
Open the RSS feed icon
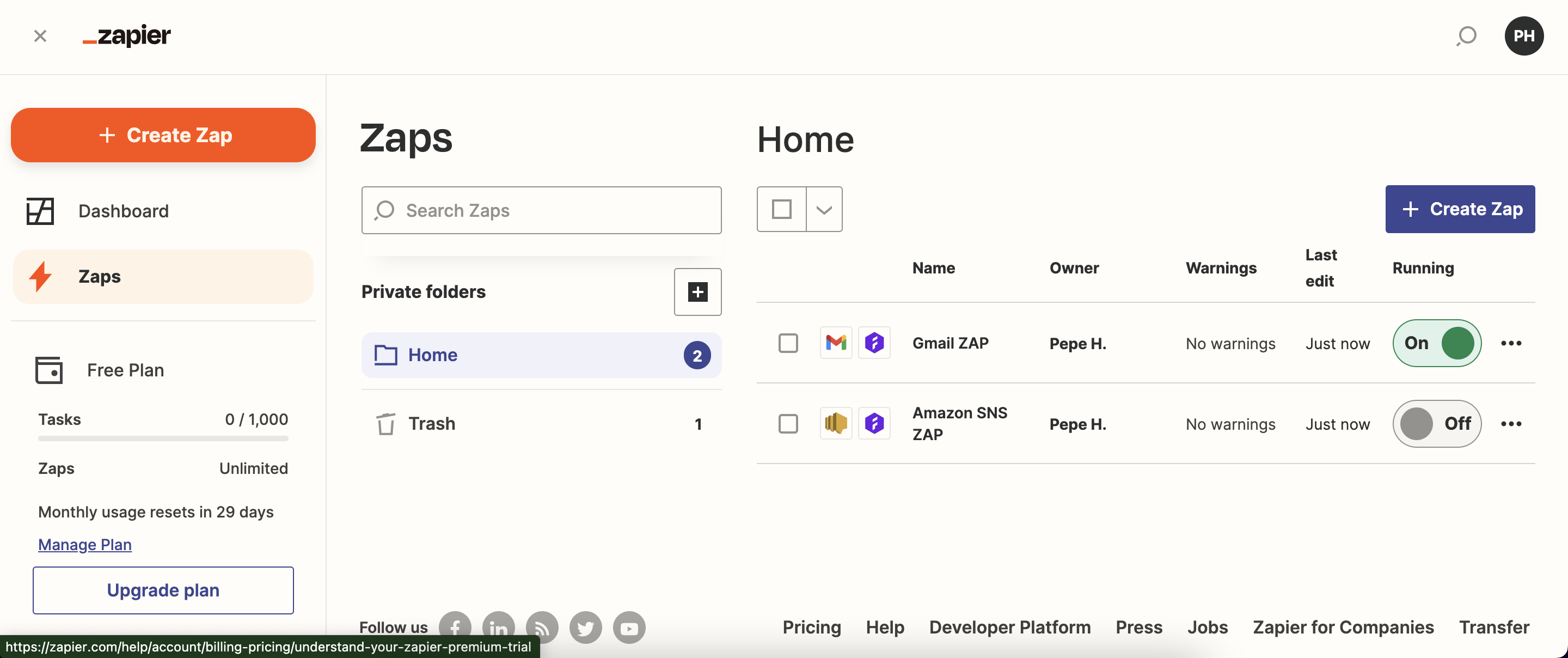click(542, 627)
